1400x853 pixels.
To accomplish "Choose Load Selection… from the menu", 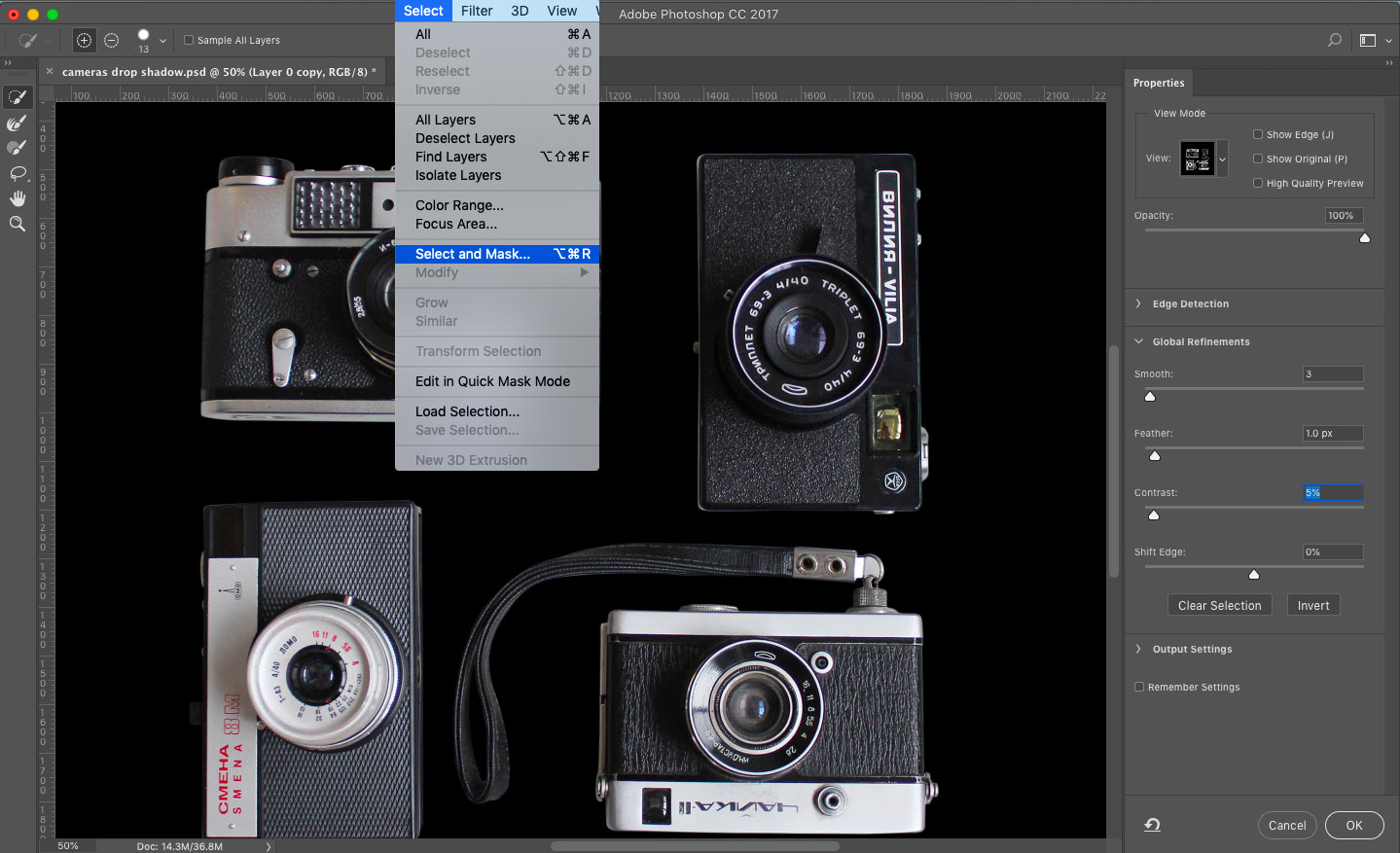I will 497,411.
